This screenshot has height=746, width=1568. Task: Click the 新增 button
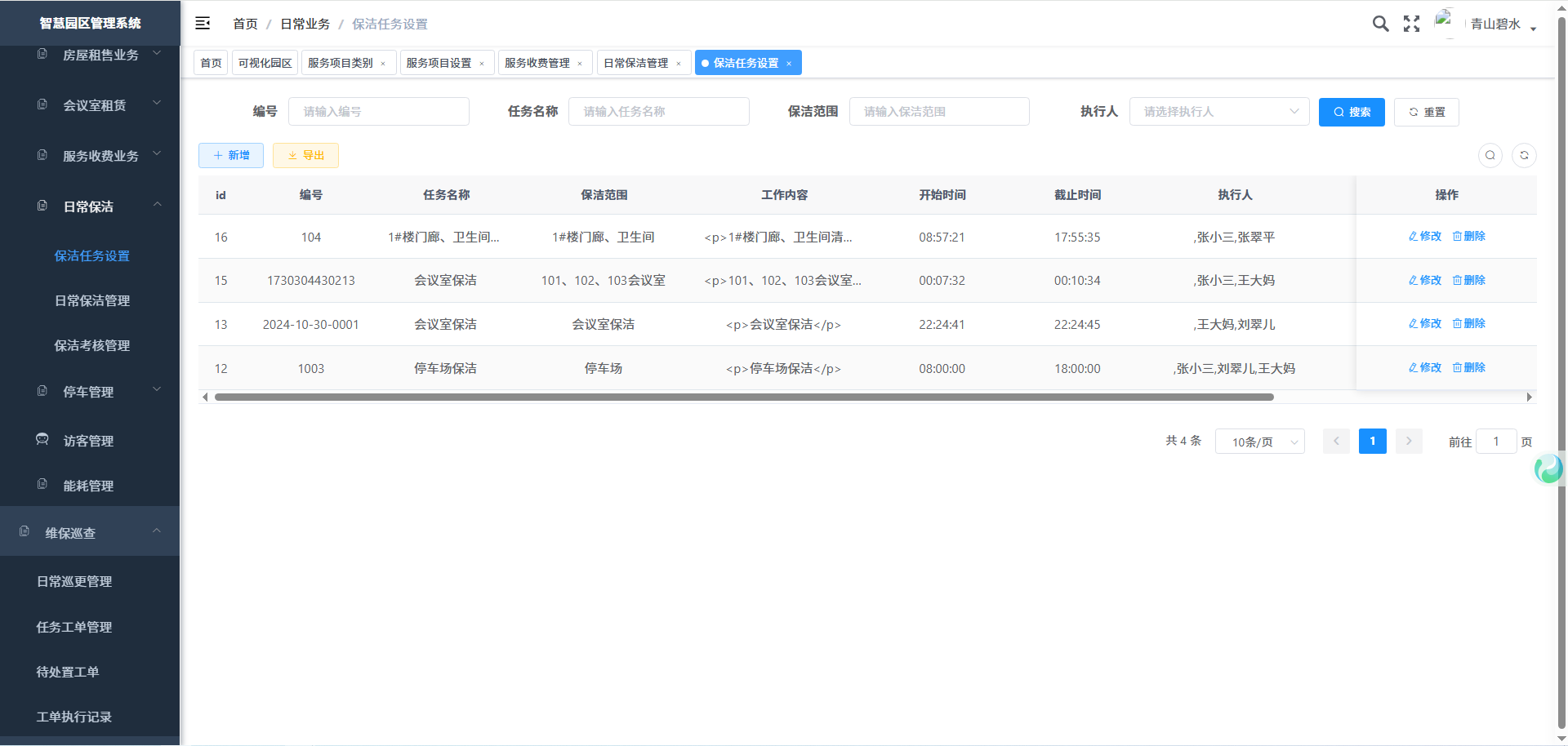pos(231,155)
